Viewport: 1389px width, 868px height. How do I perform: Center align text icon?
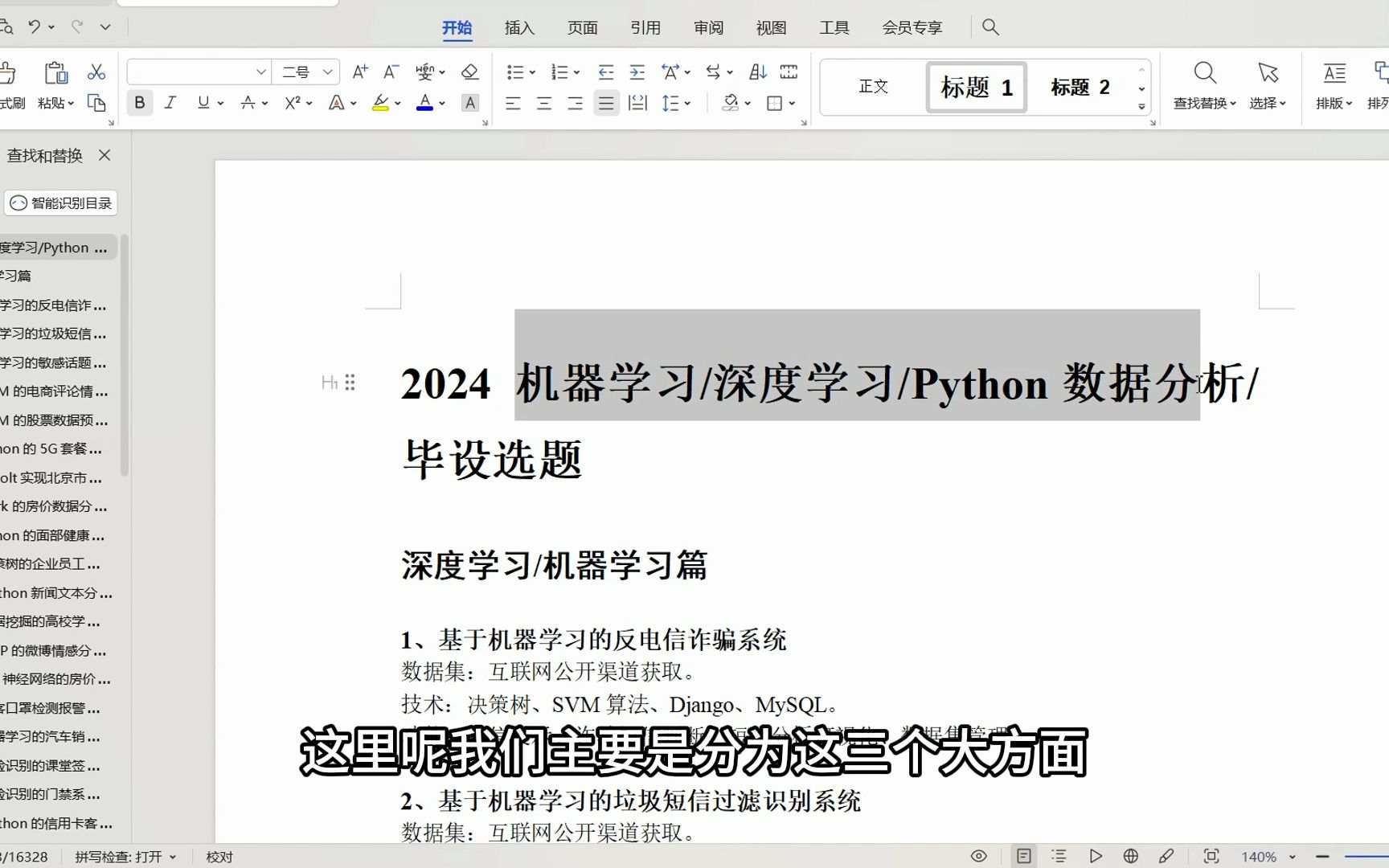[x=544, y=103]
